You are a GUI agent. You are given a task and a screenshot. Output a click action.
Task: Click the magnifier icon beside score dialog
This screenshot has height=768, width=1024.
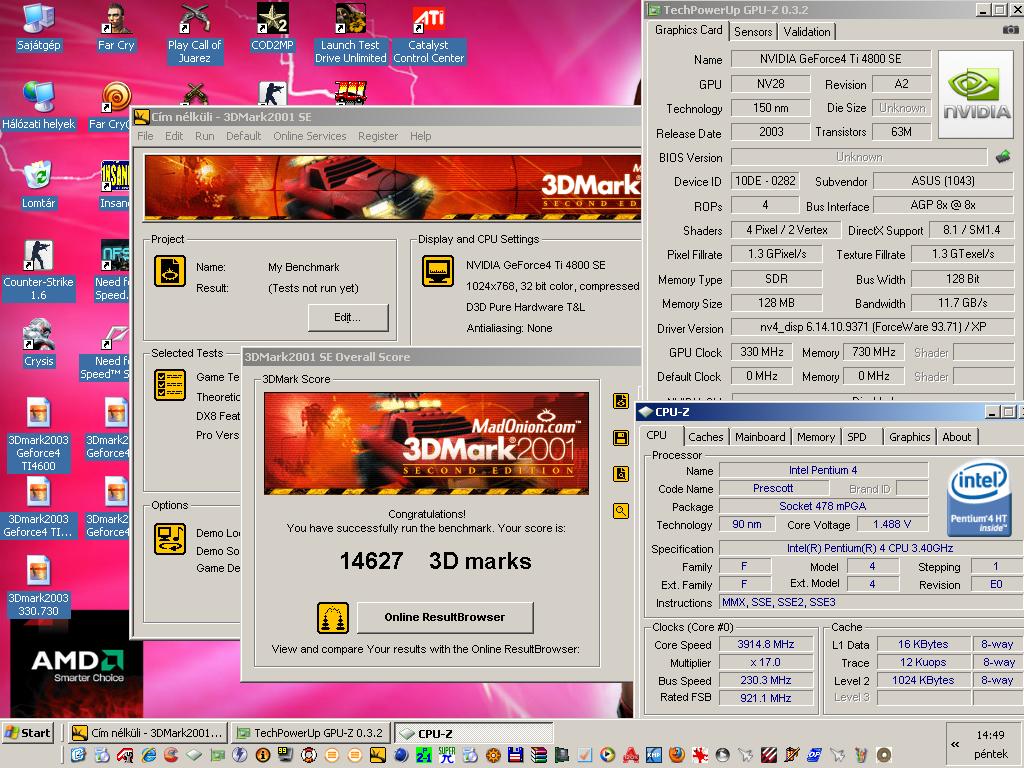tap(620, 511)
